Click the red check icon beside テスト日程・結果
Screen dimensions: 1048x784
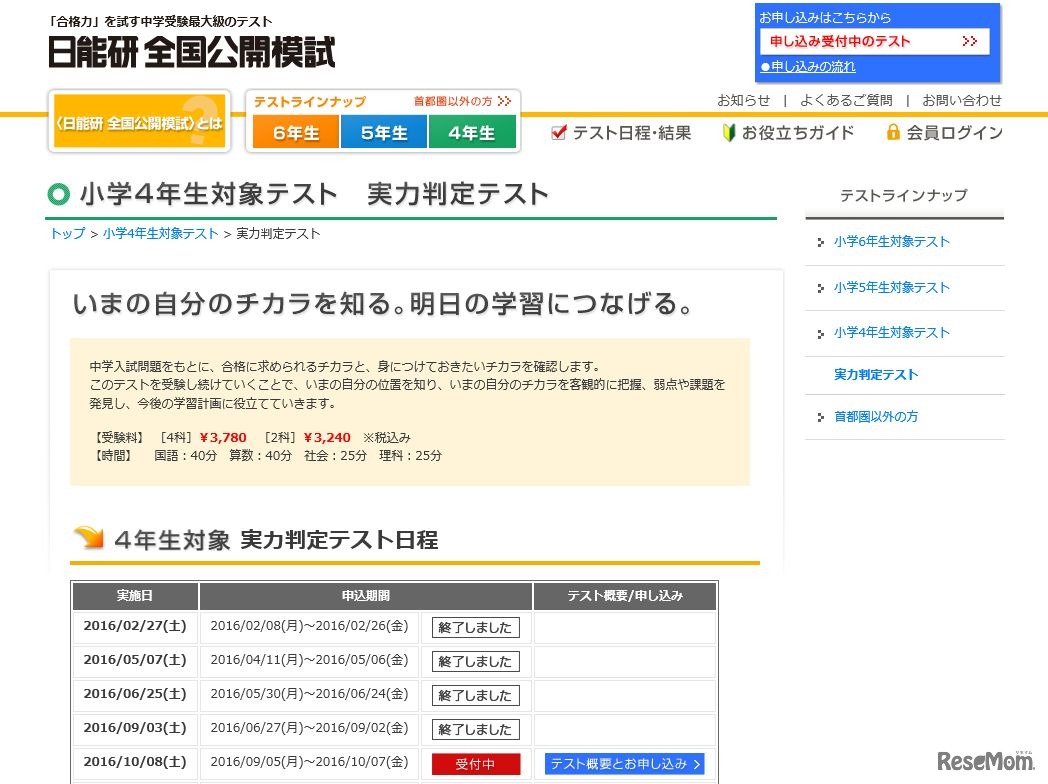[x=557, y=132]
